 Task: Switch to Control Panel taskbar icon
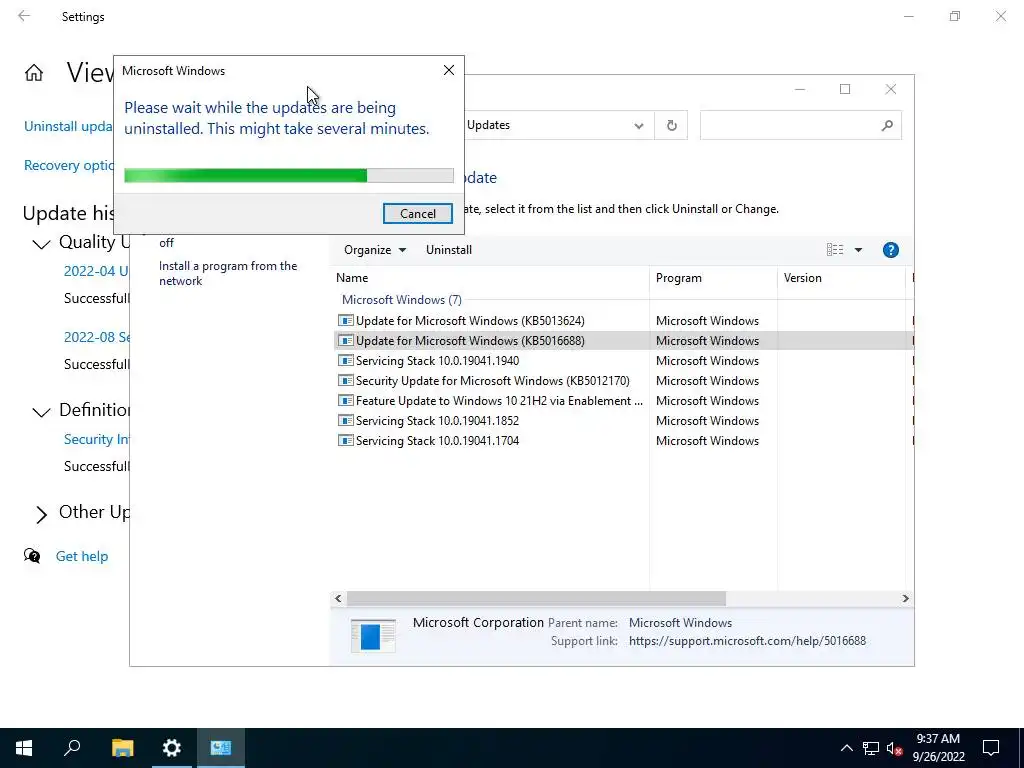coord(221,748)
